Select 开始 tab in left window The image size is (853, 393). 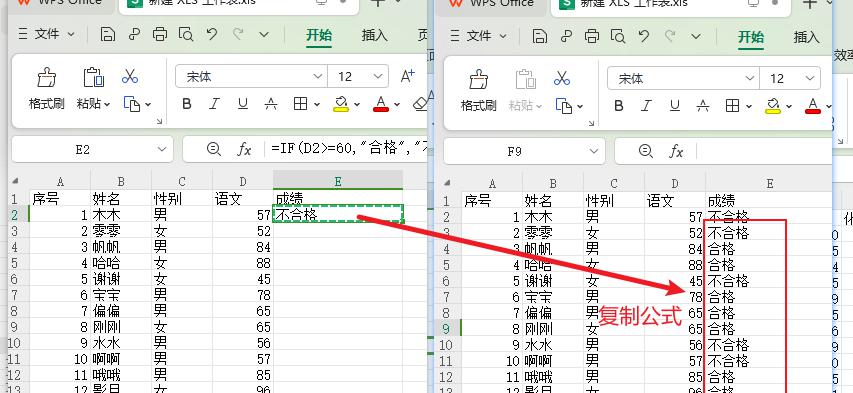tap(319, 35)
